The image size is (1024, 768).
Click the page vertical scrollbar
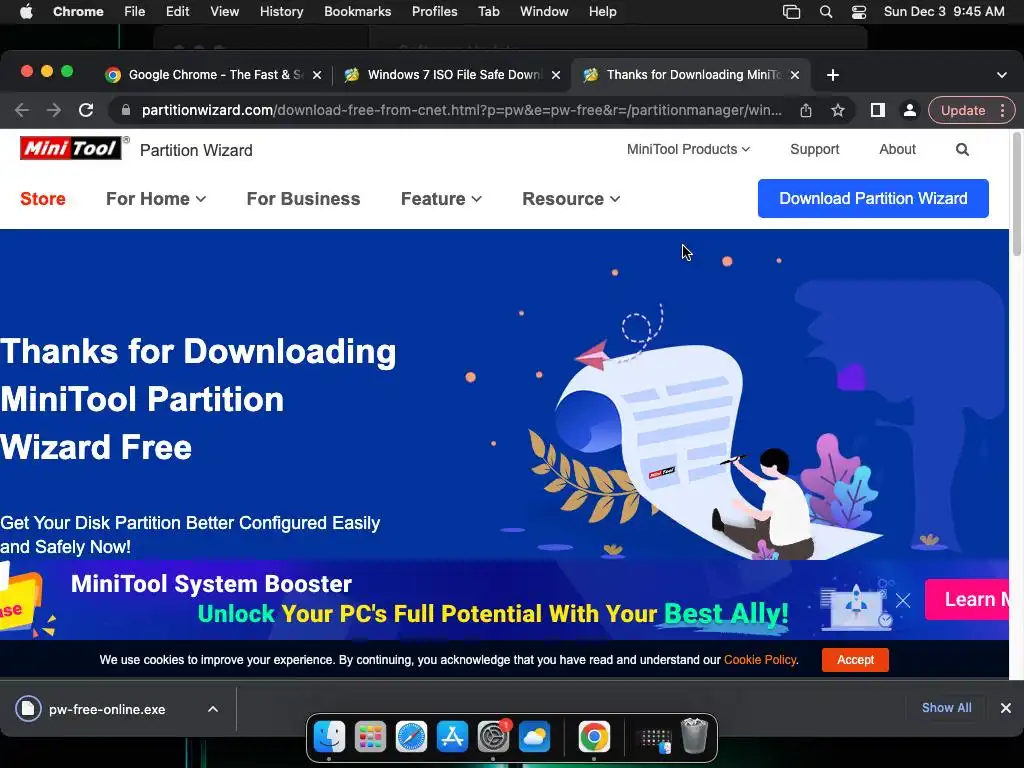point(1017,194)
